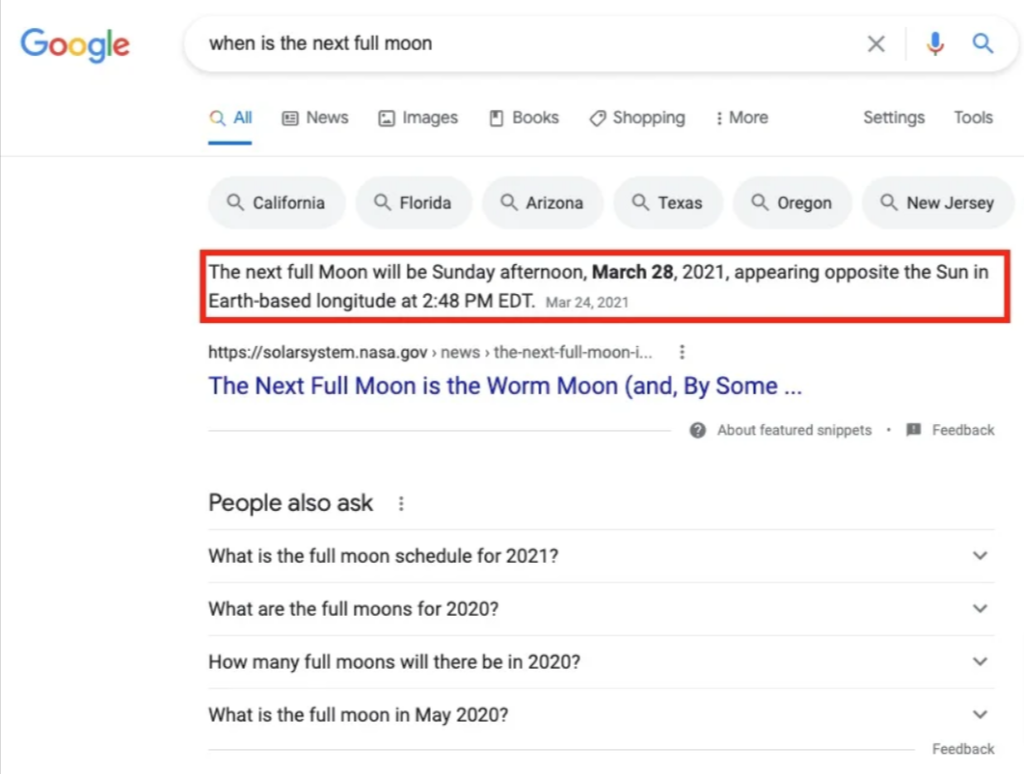
Task: Select the Arizona suggestion chip
Action: 542,203
